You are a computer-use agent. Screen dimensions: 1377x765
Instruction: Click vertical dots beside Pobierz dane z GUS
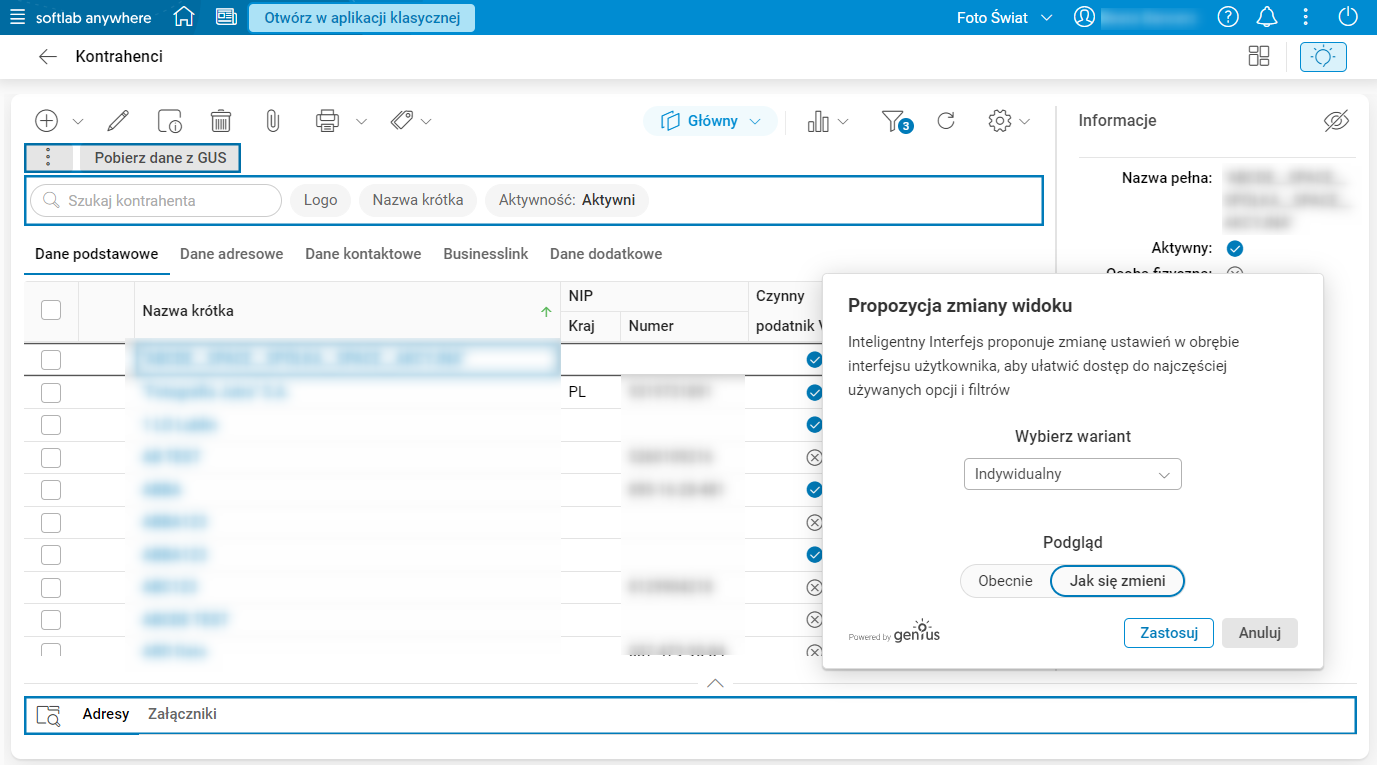(x=50, y=158)
